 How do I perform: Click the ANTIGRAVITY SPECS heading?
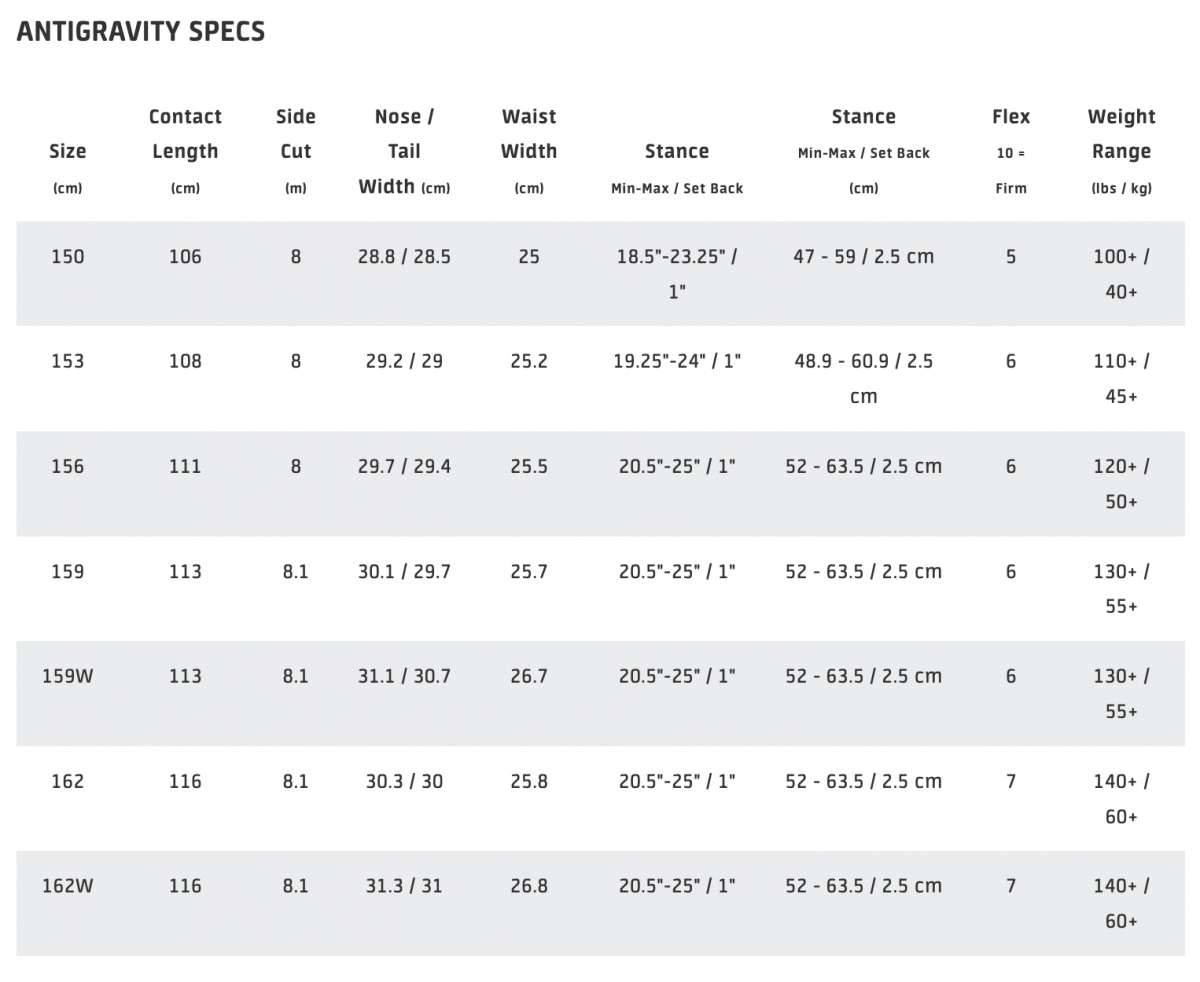pos(141,31)
